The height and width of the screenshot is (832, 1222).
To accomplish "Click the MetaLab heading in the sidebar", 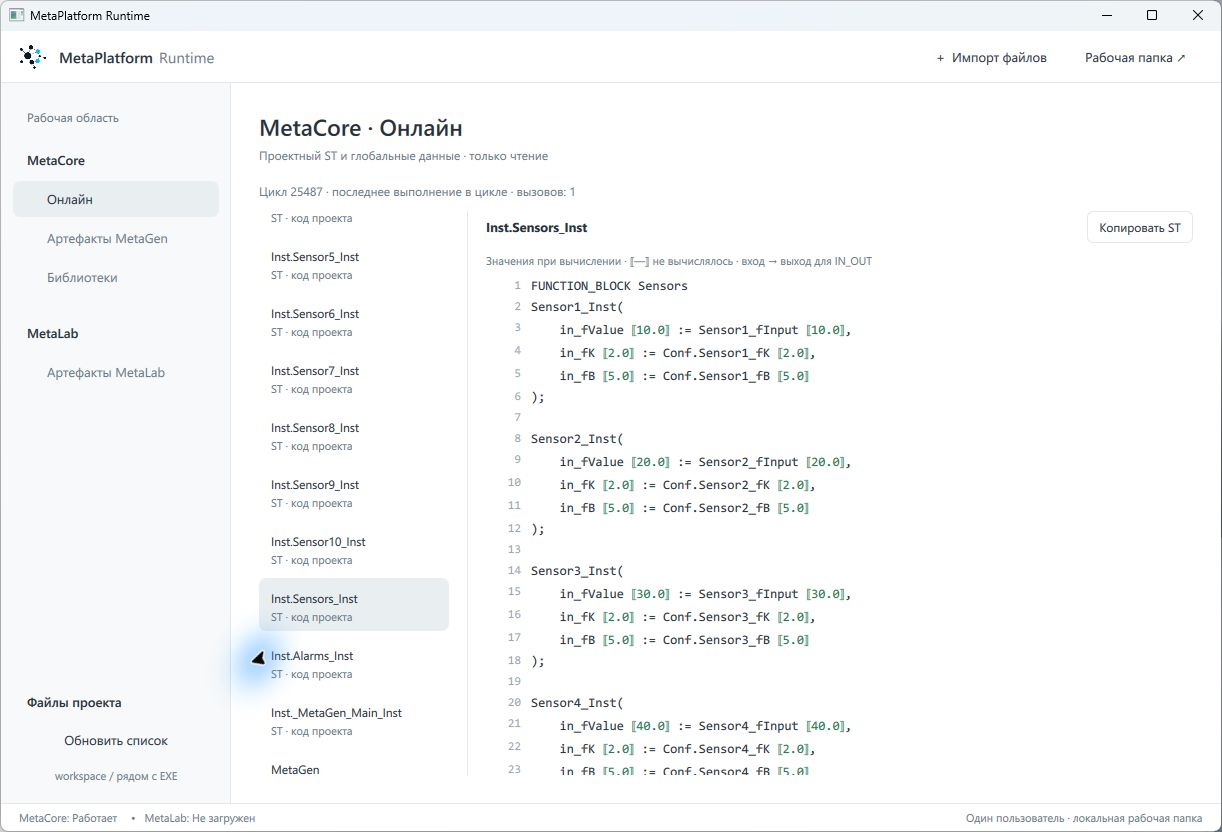I will [x=52, y=334].
